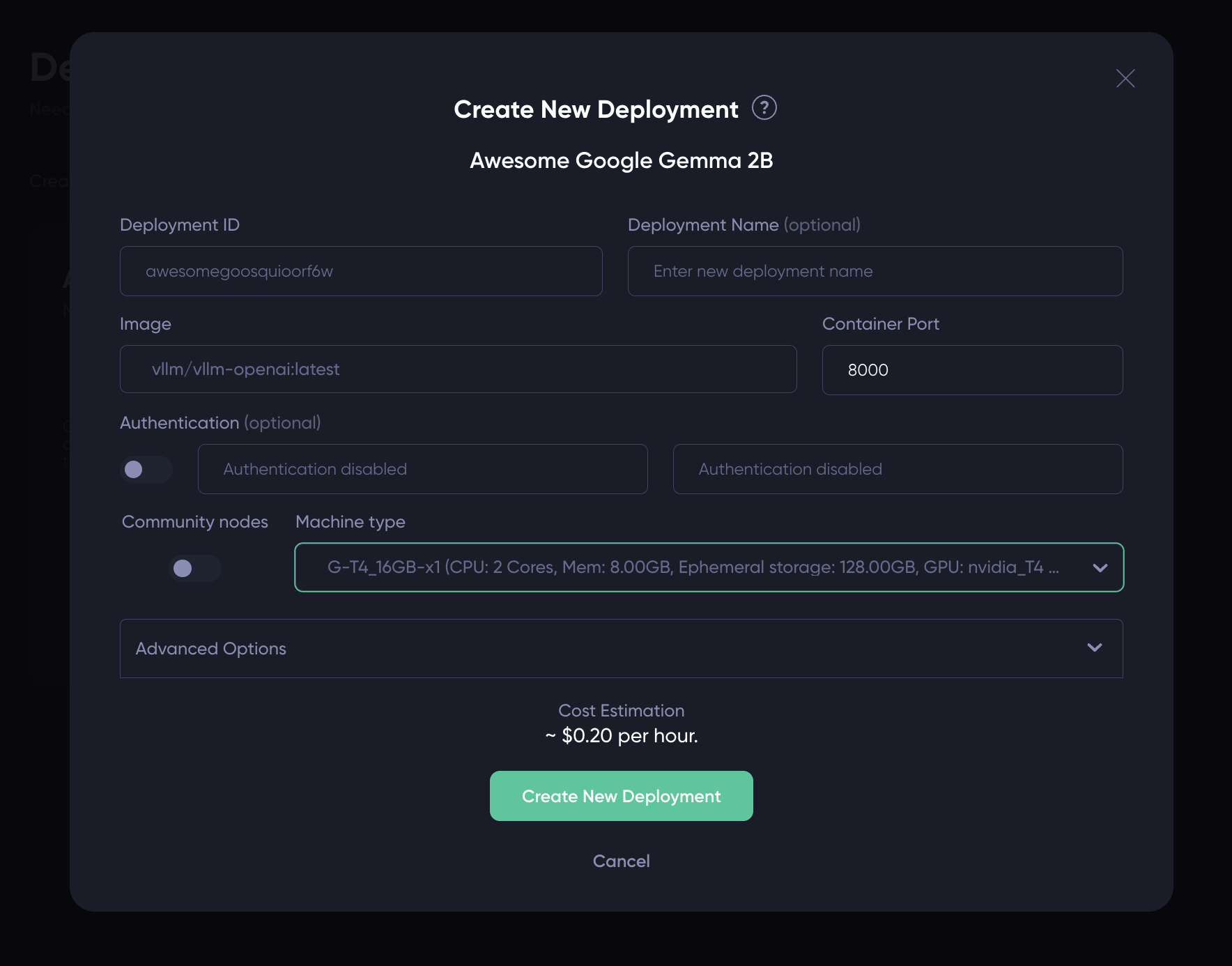Click the Image label

pyautogui.click(x=145, y=323)
